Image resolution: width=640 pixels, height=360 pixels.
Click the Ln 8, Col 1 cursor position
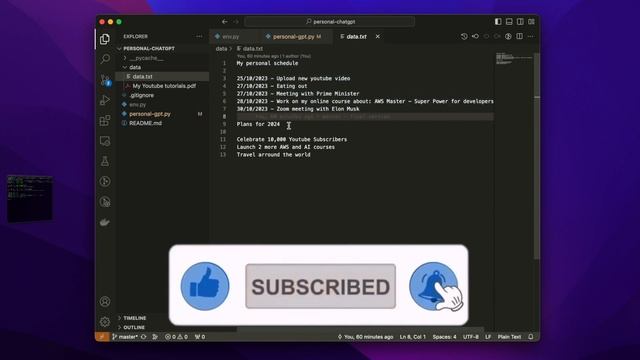click(x=413, y=337)
